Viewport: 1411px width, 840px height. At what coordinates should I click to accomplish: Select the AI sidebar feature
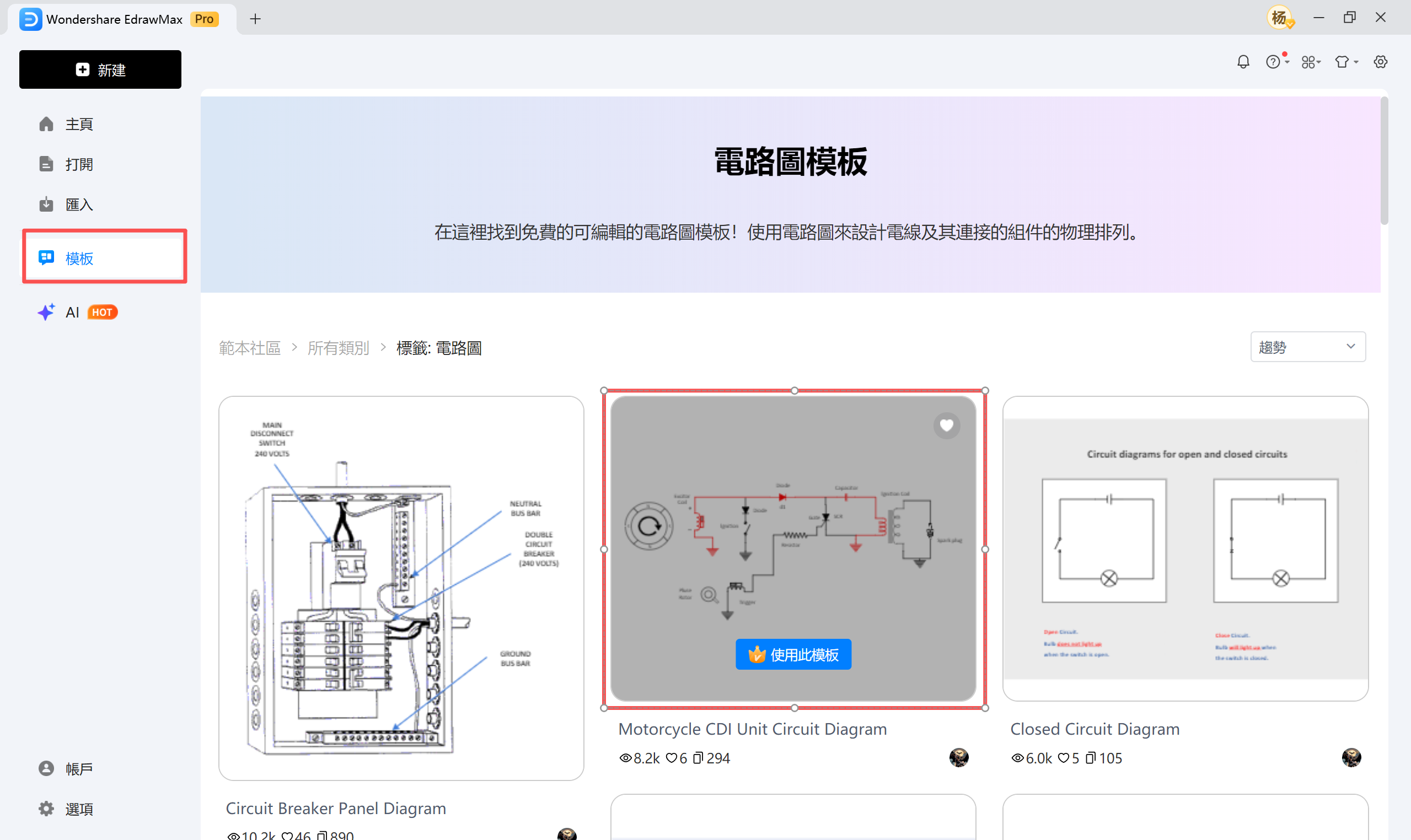pos(72,312)
